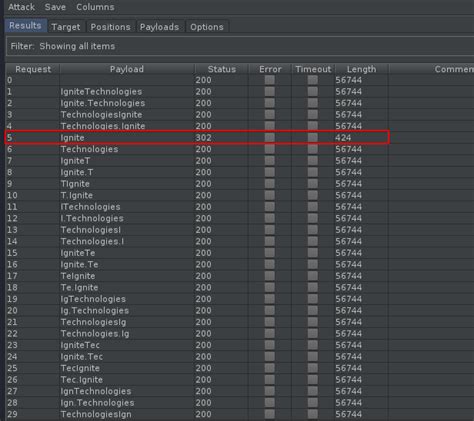Toggle Timeout checkbox in IgTechnologies row

[313, 299]
